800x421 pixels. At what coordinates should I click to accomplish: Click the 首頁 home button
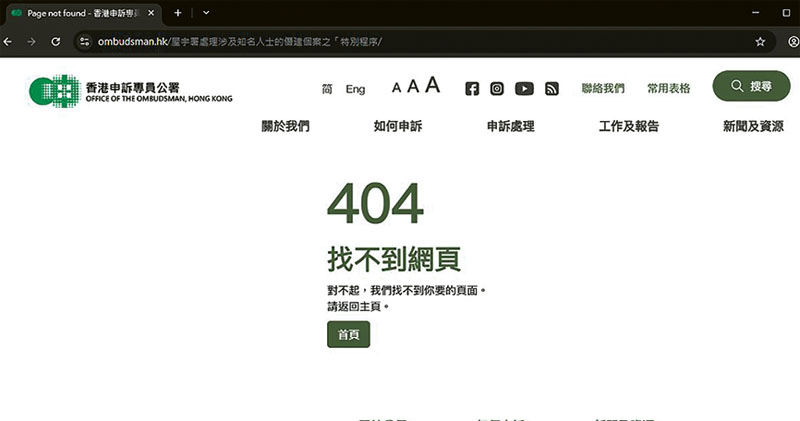(348, 335)
